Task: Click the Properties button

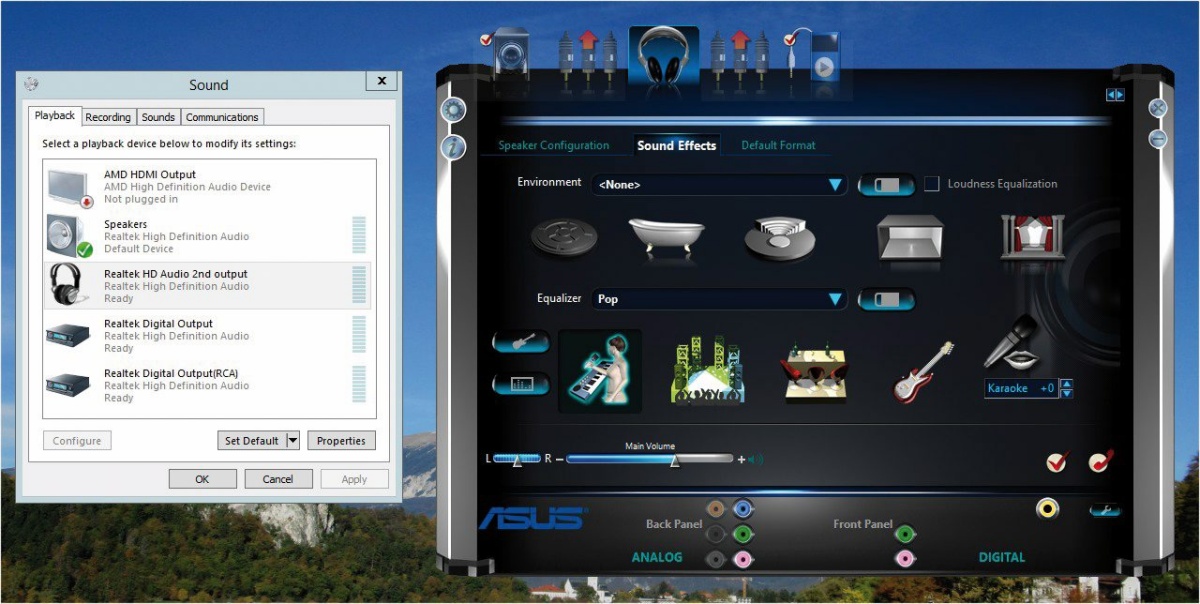Action: coord(341,440)
